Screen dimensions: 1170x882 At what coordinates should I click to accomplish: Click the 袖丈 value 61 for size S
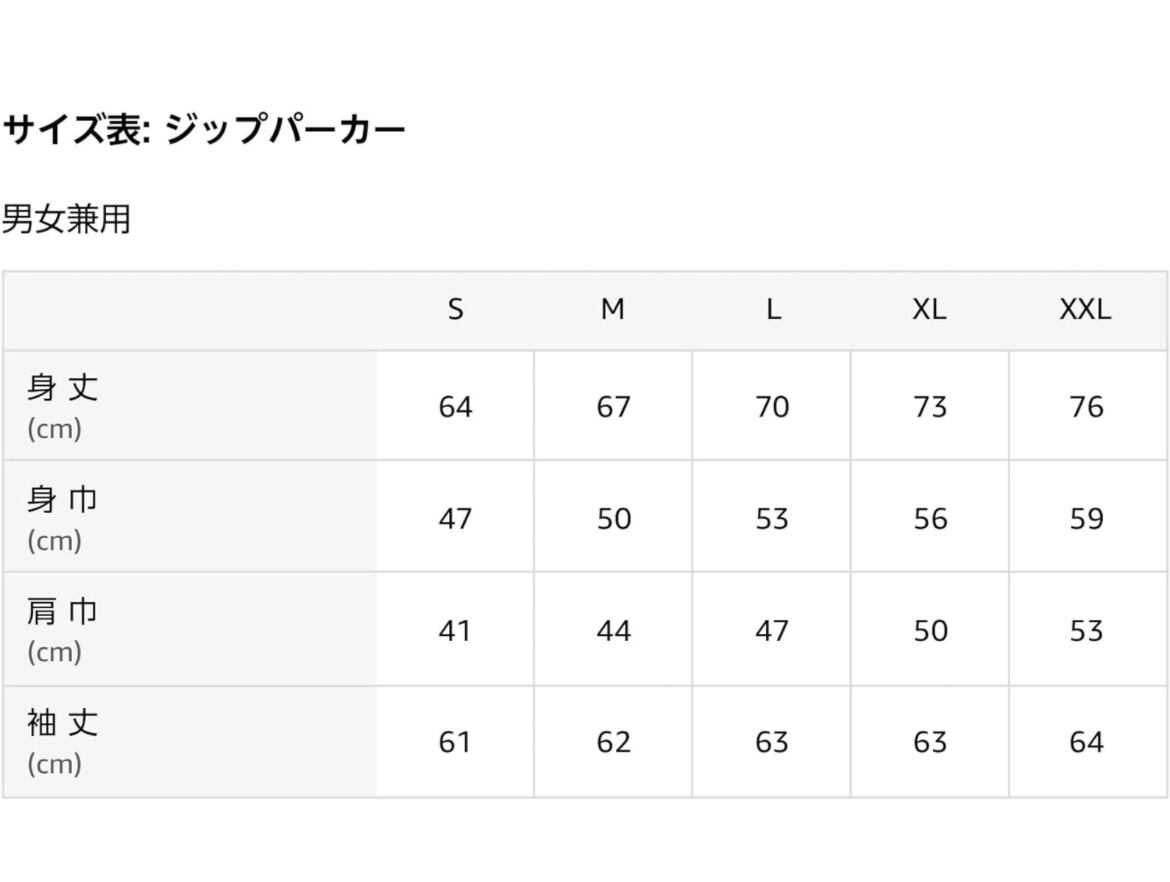[455, 742]
